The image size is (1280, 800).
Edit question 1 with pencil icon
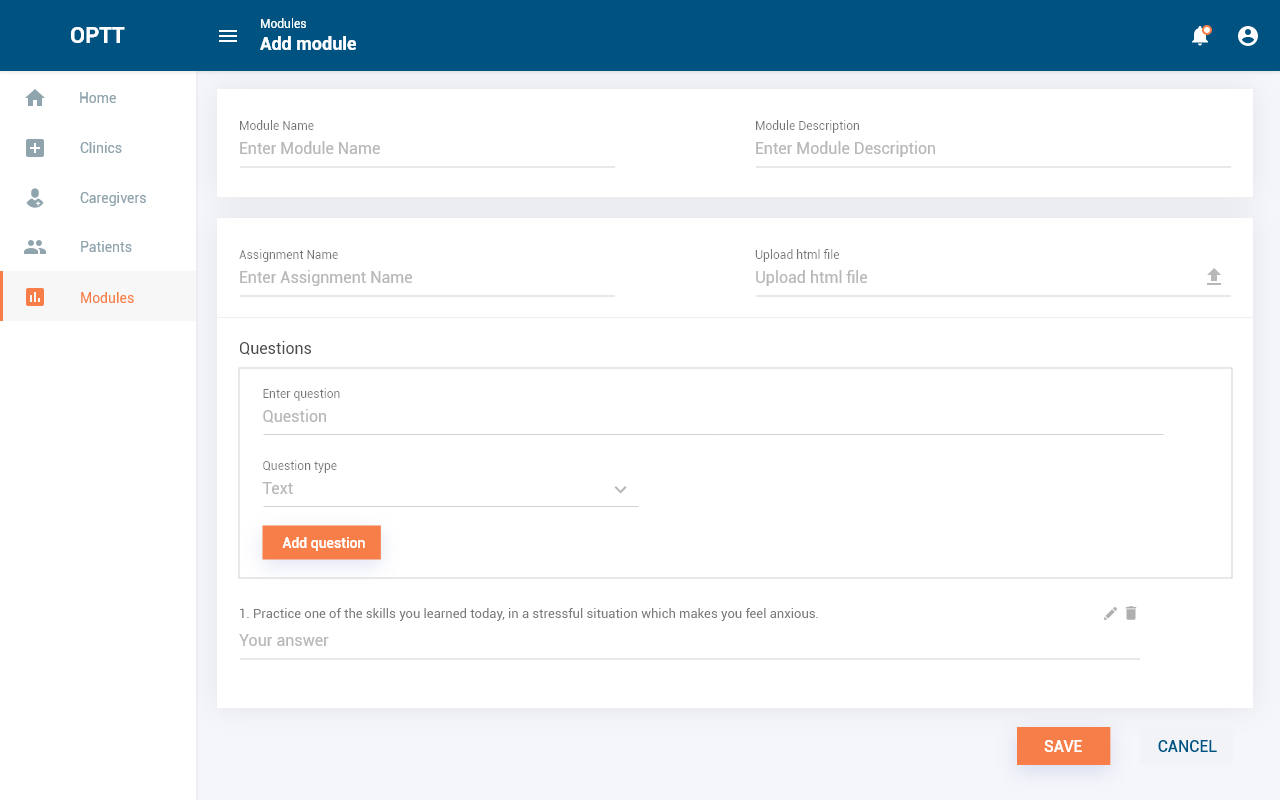1110,613
